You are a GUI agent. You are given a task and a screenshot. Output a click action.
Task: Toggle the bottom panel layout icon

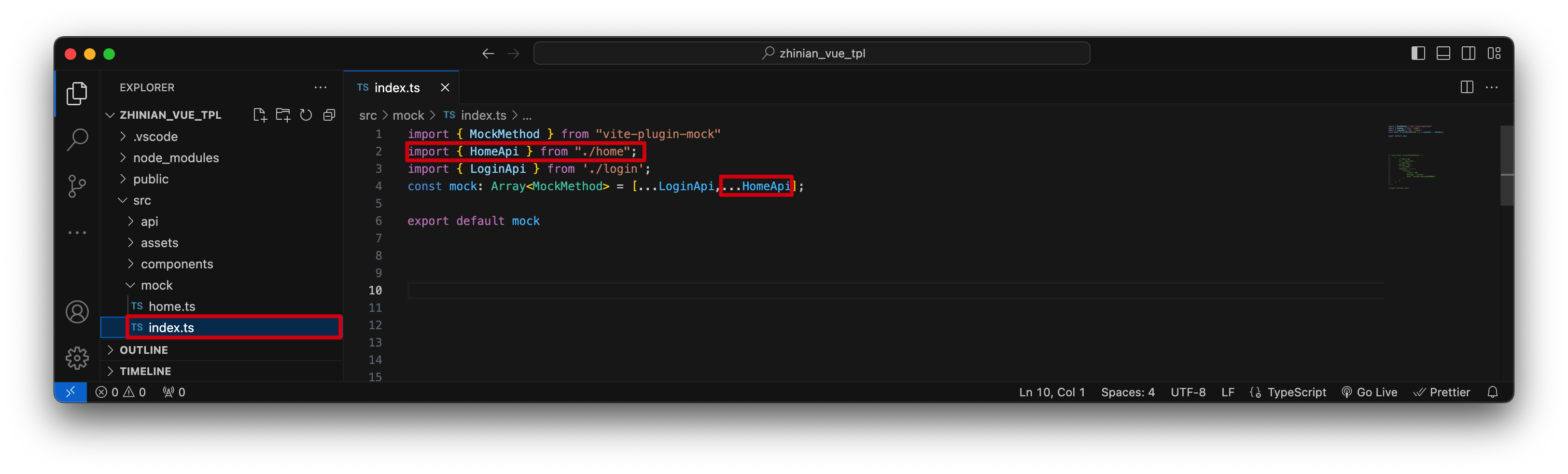1443,54
